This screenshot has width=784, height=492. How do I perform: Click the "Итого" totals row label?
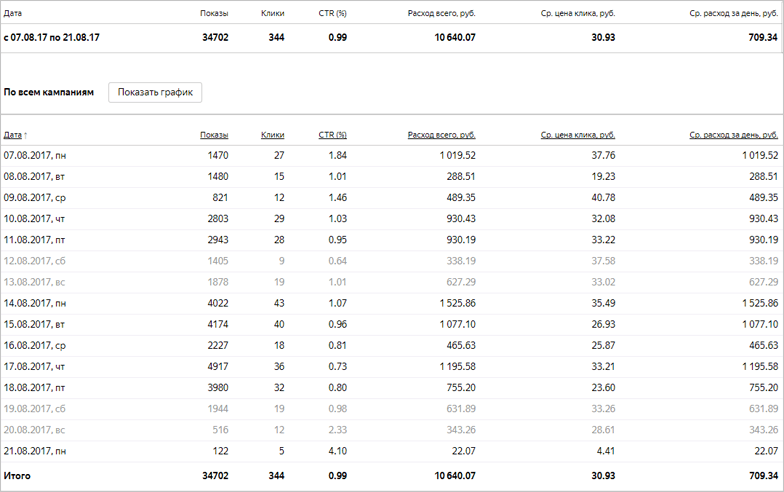pos(17,475)
